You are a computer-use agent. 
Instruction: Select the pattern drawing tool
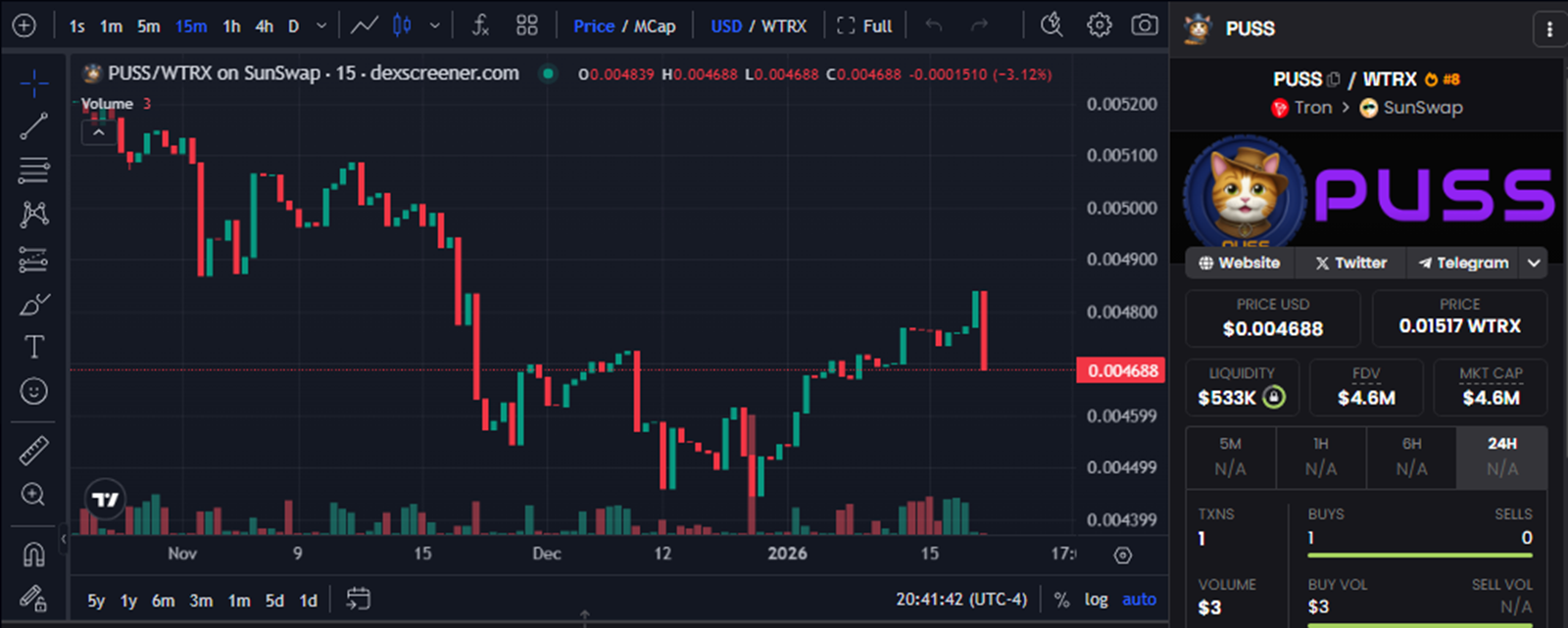pyautogui.click(x=33, y=215)
